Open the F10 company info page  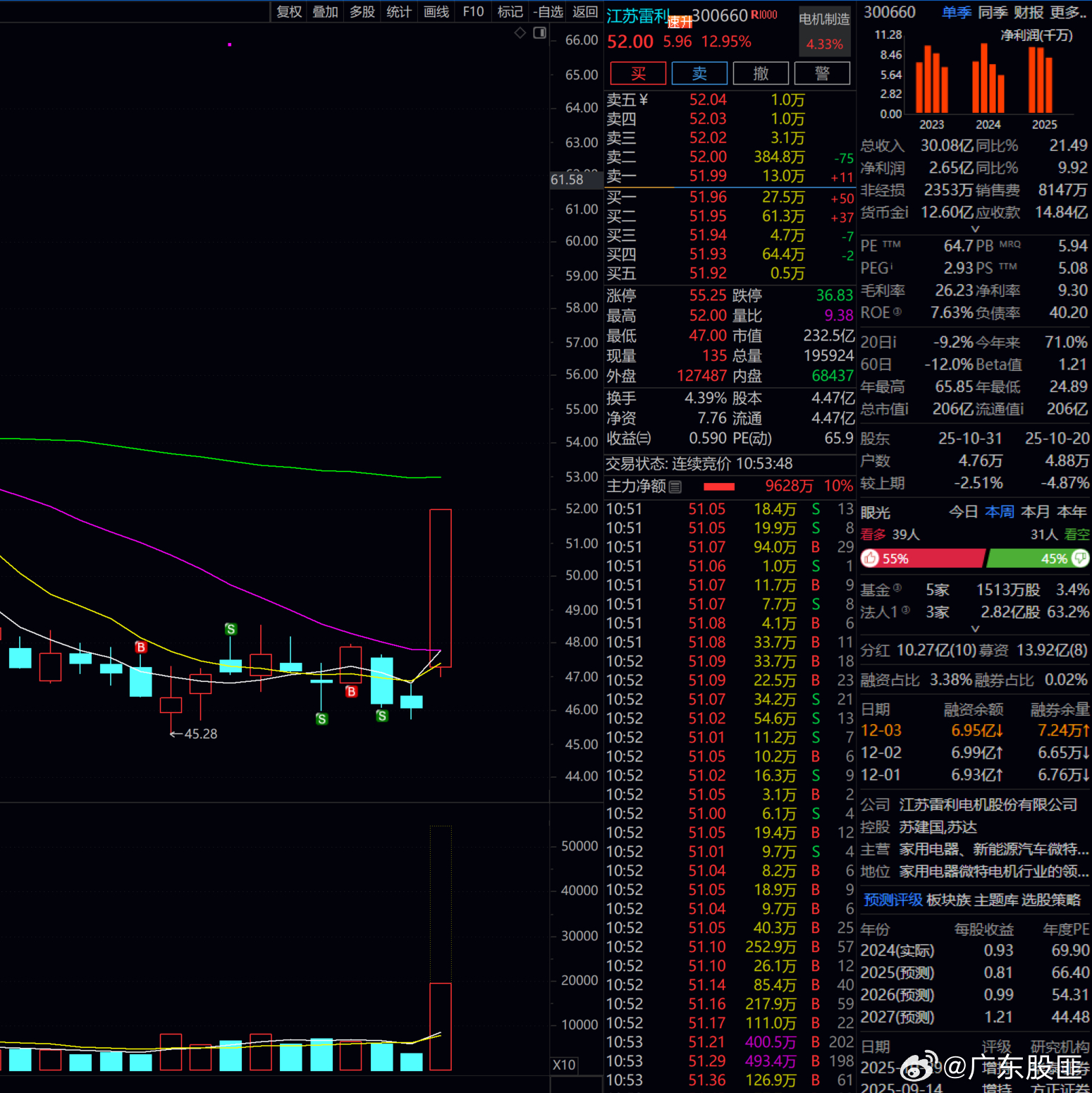(474, 12)
